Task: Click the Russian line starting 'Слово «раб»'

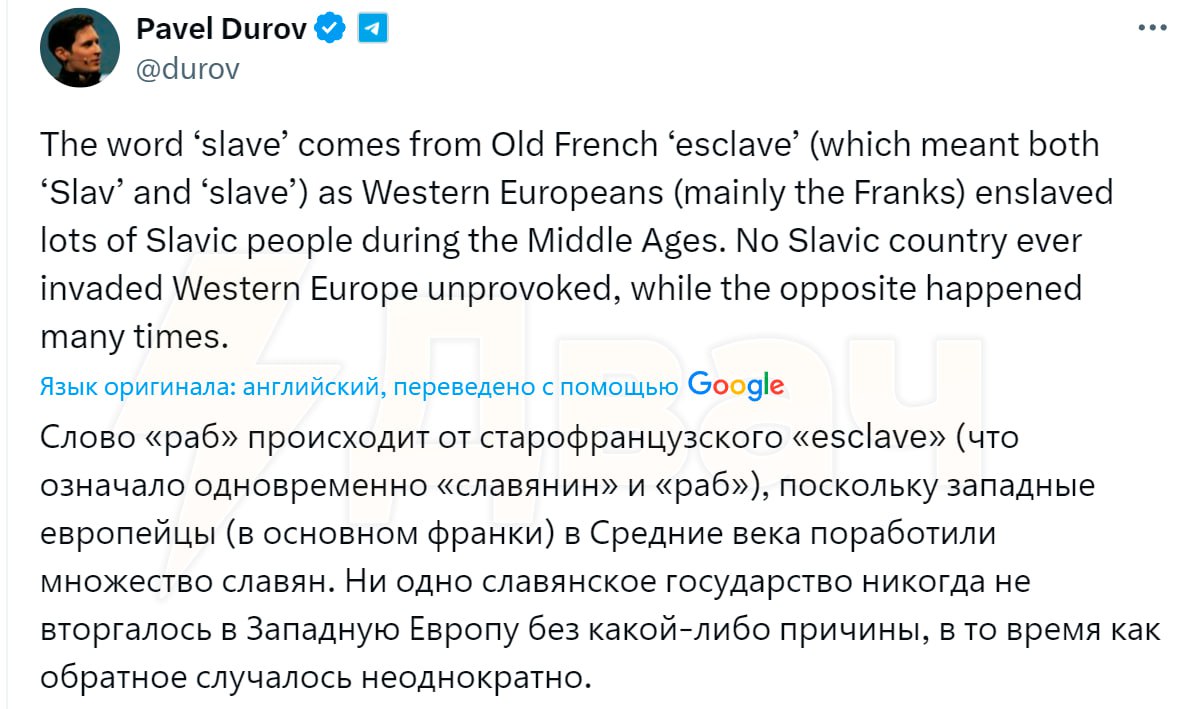Action: point(529,437)
